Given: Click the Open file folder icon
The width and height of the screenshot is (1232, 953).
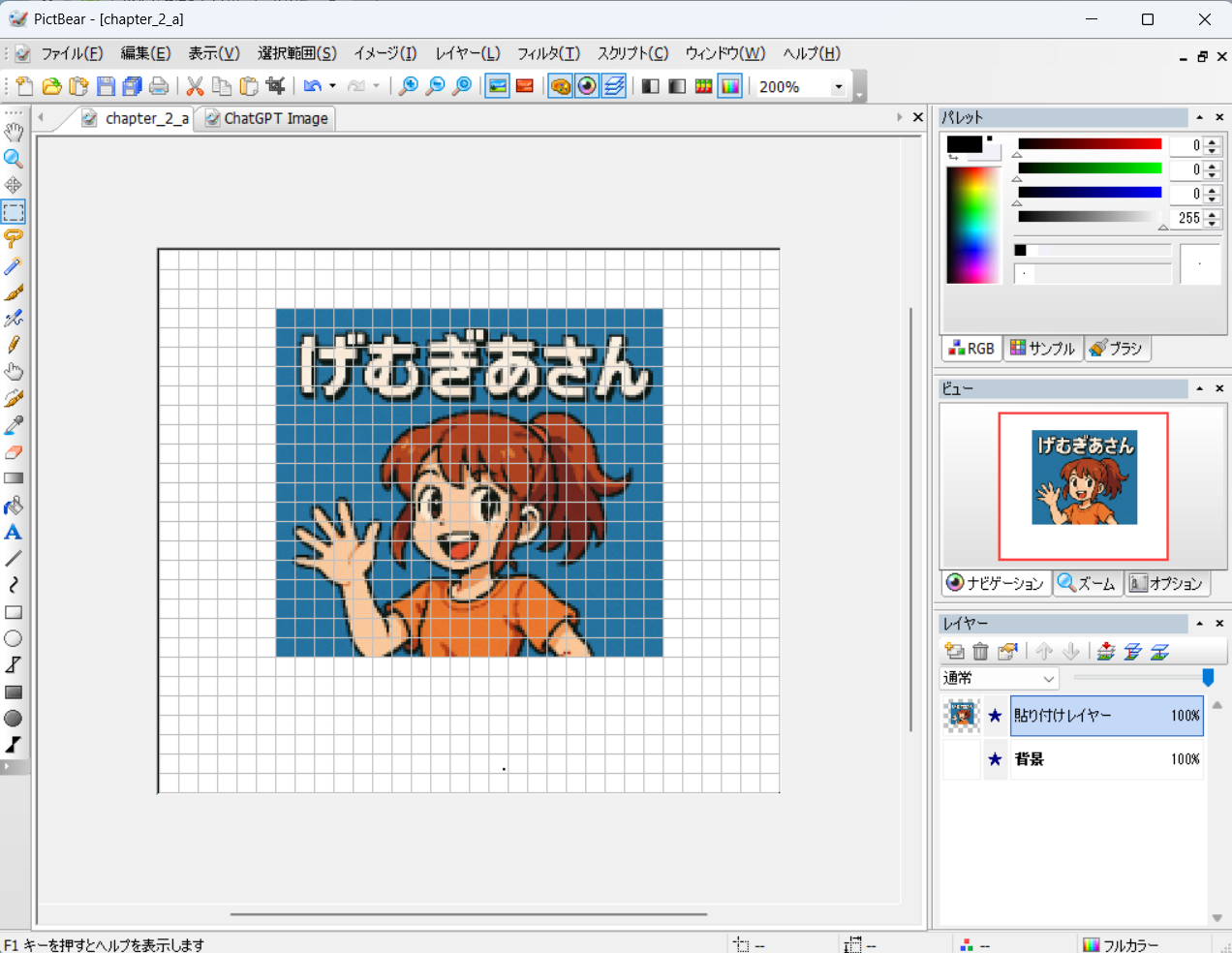Looking at the screenshot, I should coord(51,86).
